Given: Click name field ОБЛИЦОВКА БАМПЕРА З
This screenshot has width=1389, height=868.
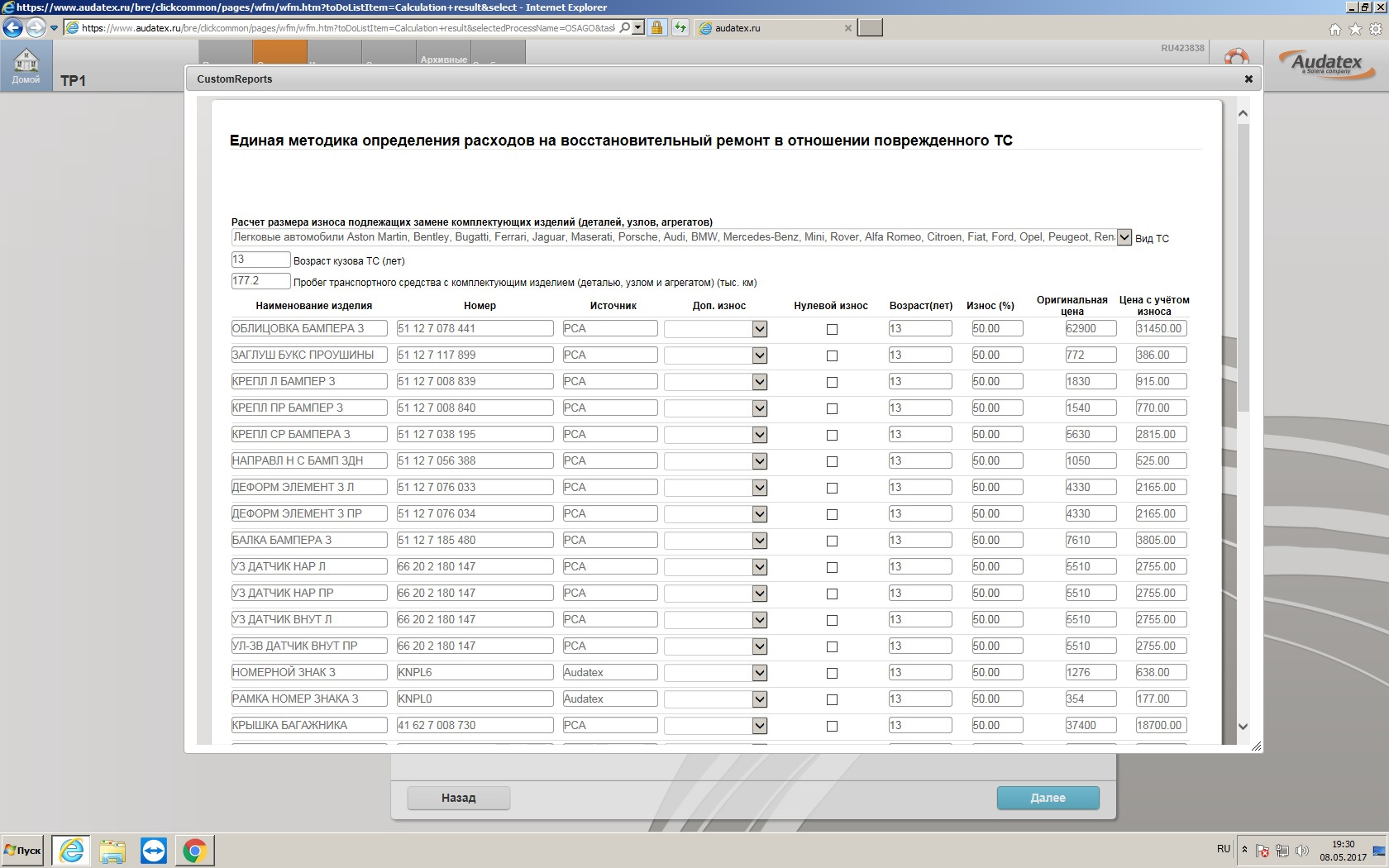Looking at the screenshot, I should tap(309, 329).
